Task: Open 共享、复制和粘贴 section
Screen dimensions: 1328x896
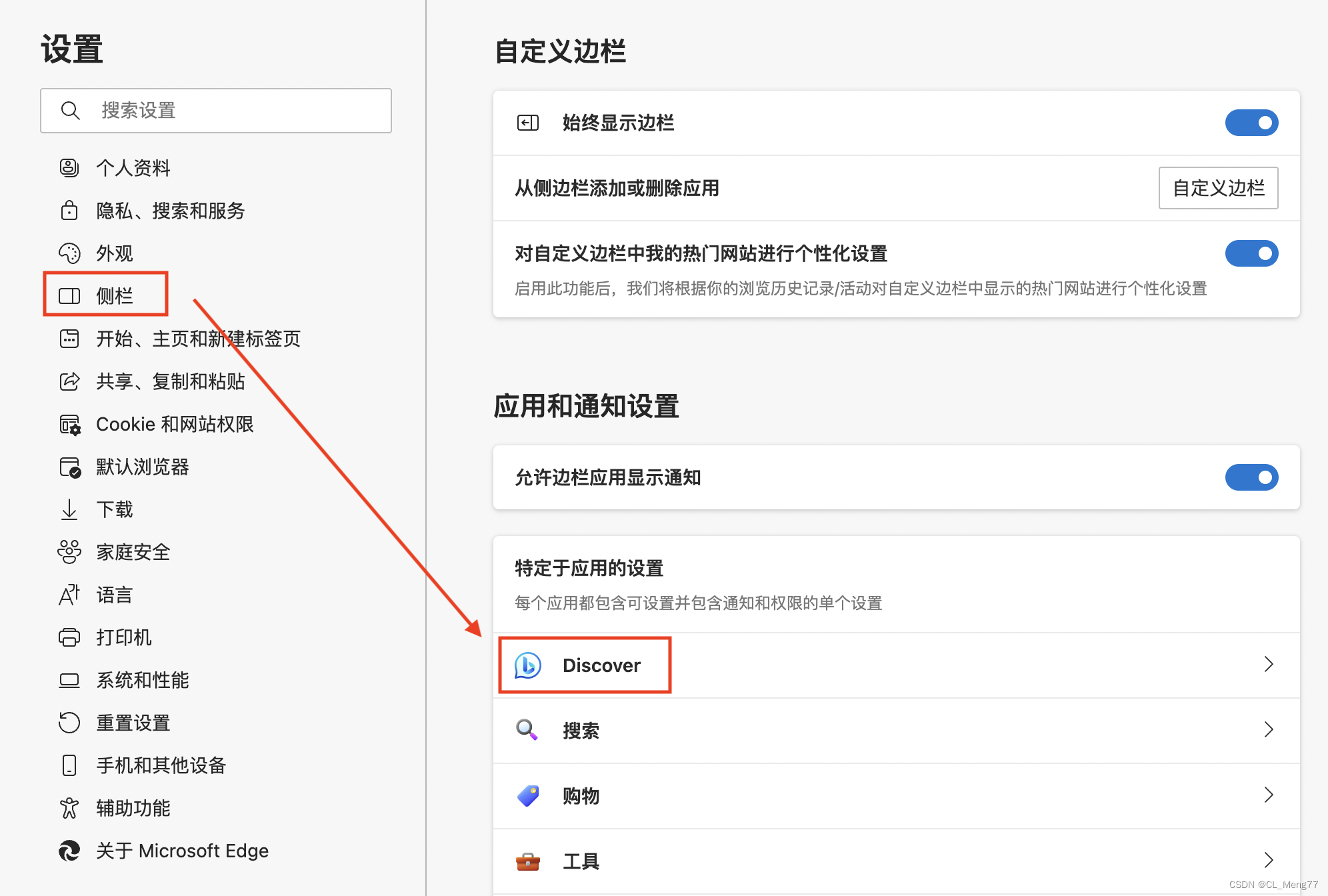Action: pos(171,381)
